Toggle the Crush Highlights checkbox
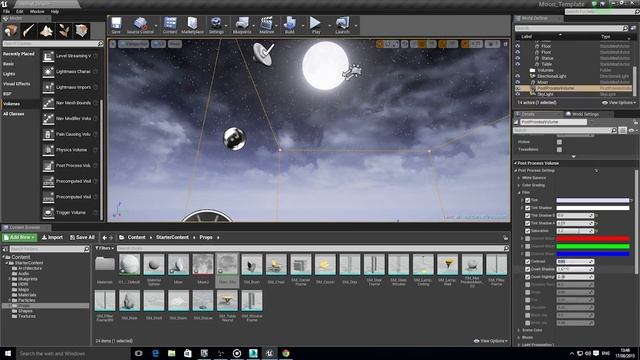This screenshot has width=640, height=360. coord(527,277)
